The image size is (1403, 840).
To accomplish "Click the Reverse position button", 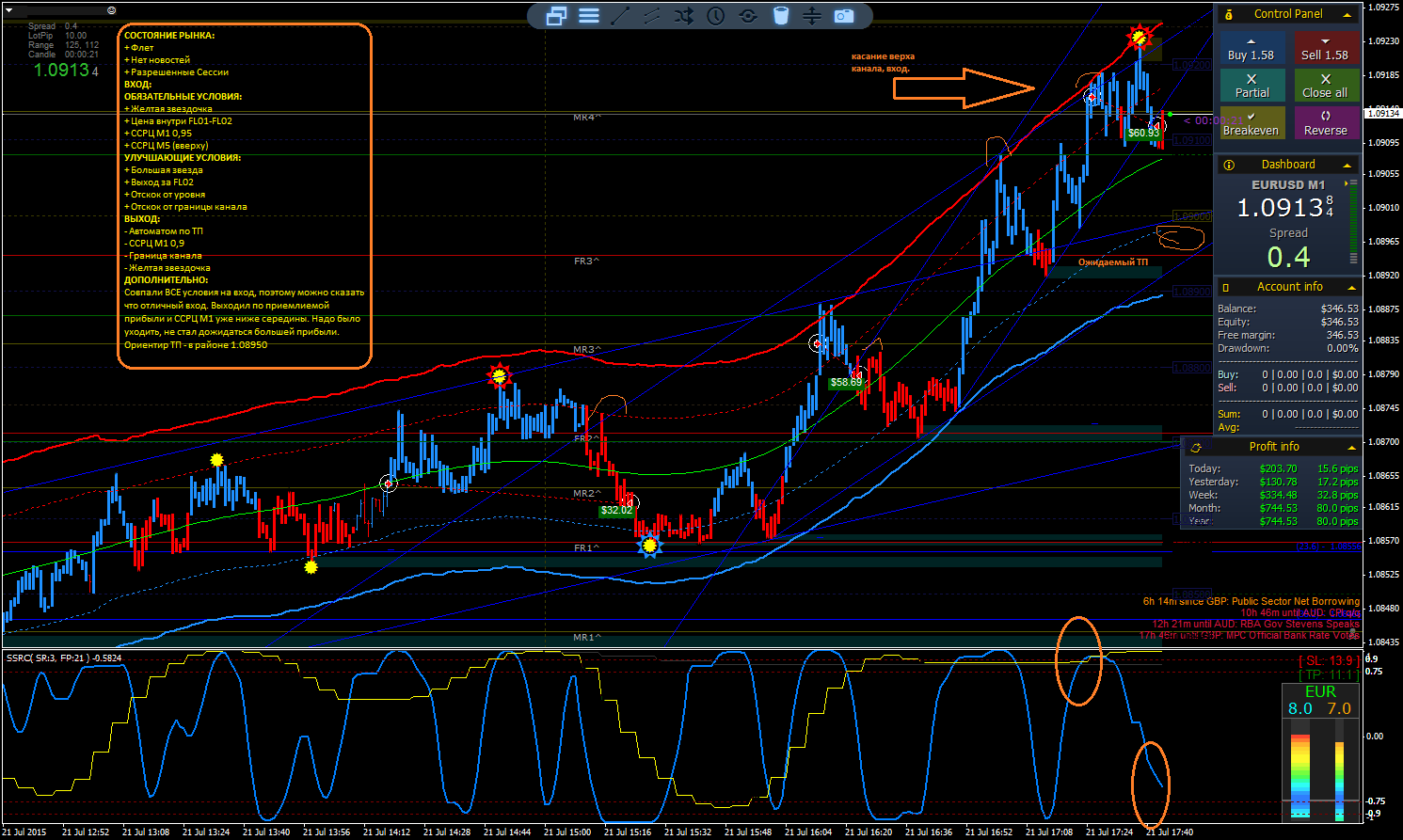I will [1325, 123].
